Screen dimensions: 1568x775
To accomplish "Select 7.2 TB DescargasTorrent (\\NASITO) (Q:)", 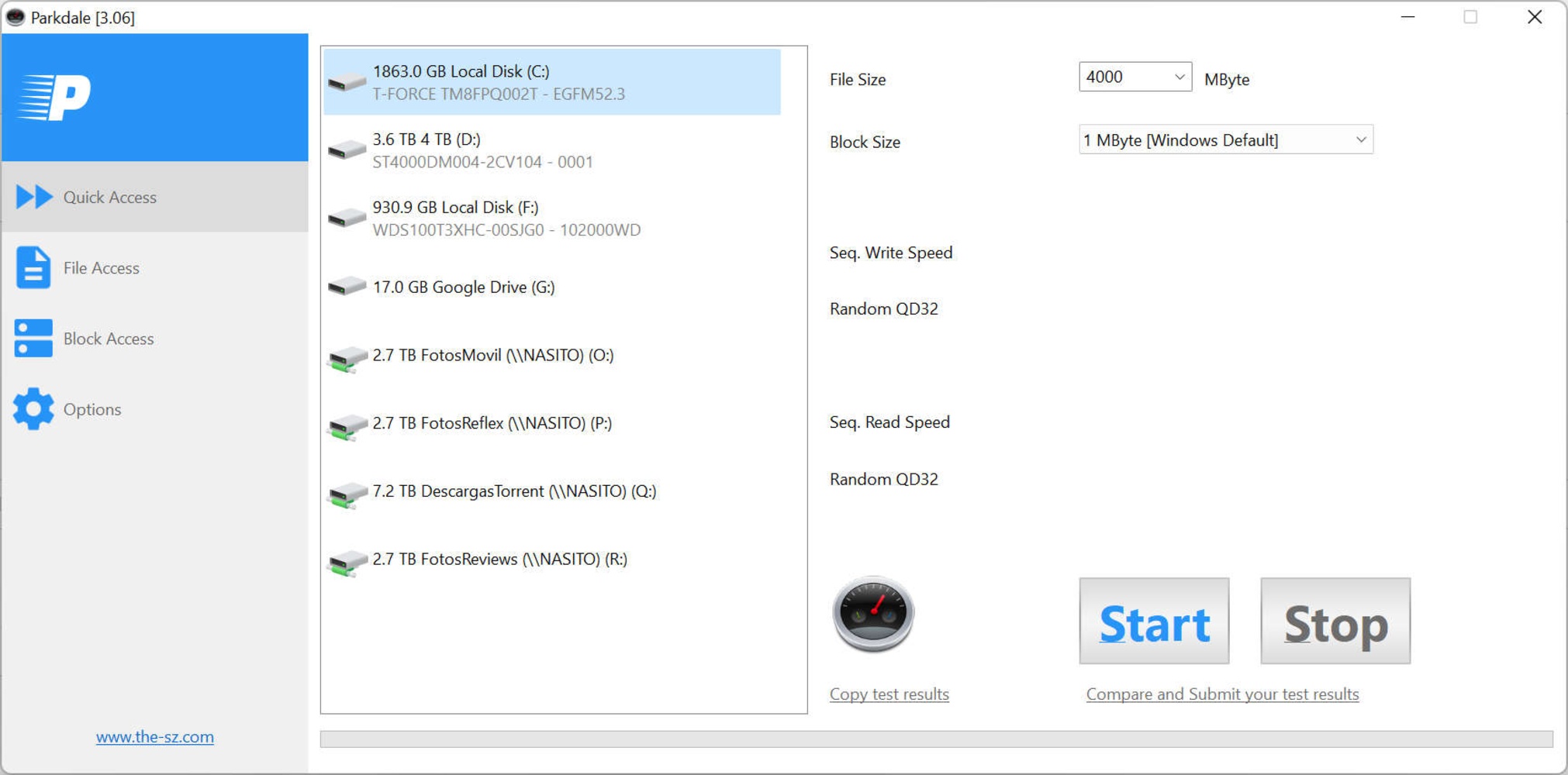I will tap(552, 491).
